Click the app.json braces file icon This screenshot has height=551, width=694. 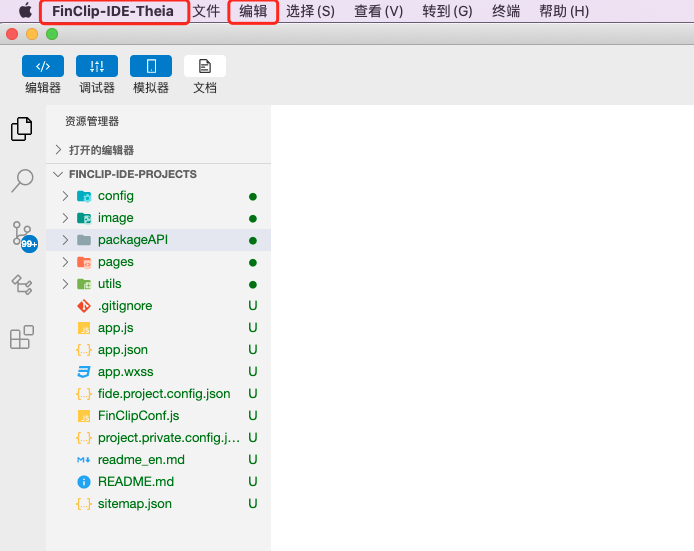[84, 350]
